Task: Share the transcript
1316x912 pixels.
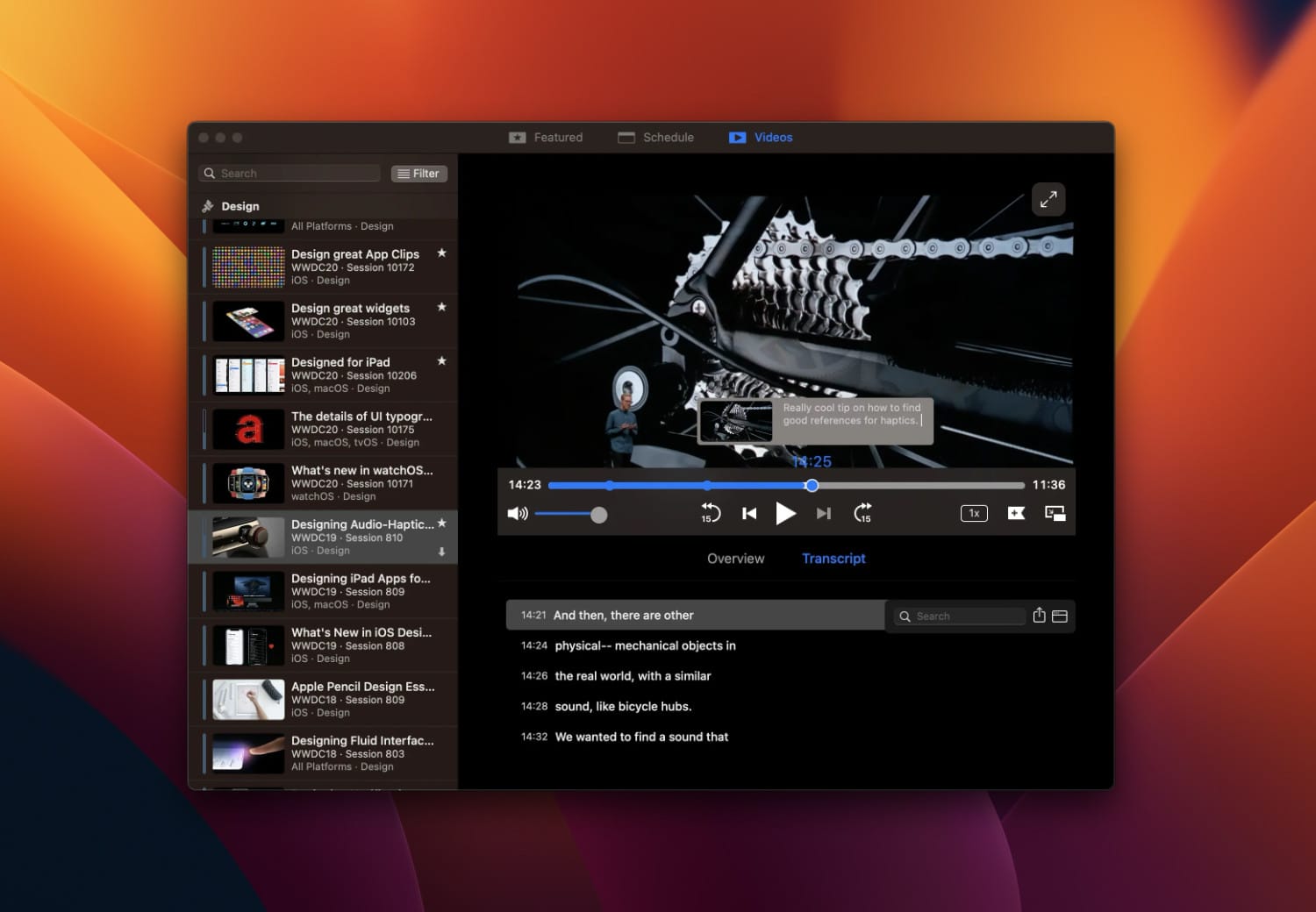Action: tap(1039, 616)
